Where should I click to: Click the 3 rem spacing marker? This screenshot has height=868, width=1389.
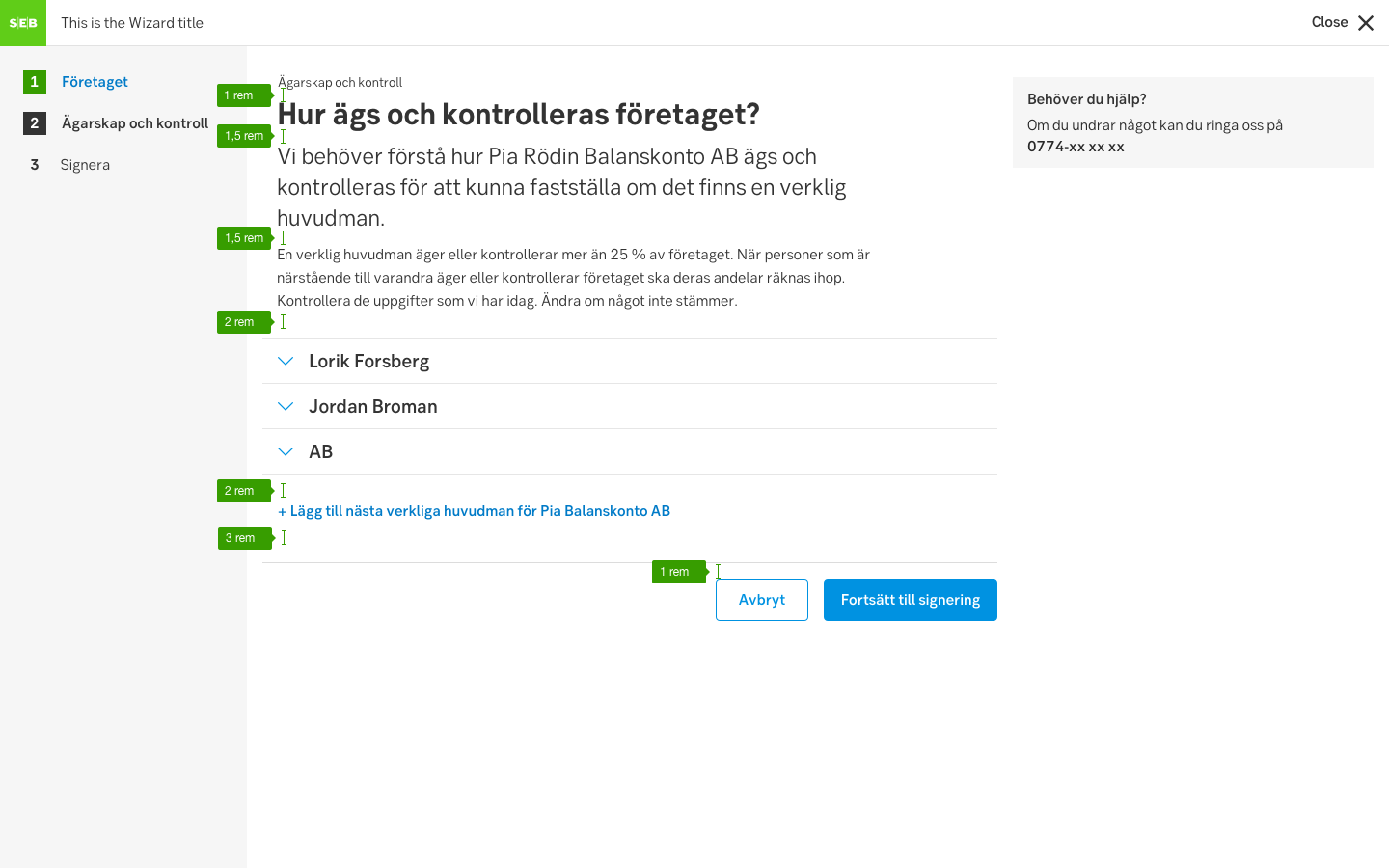241,538
